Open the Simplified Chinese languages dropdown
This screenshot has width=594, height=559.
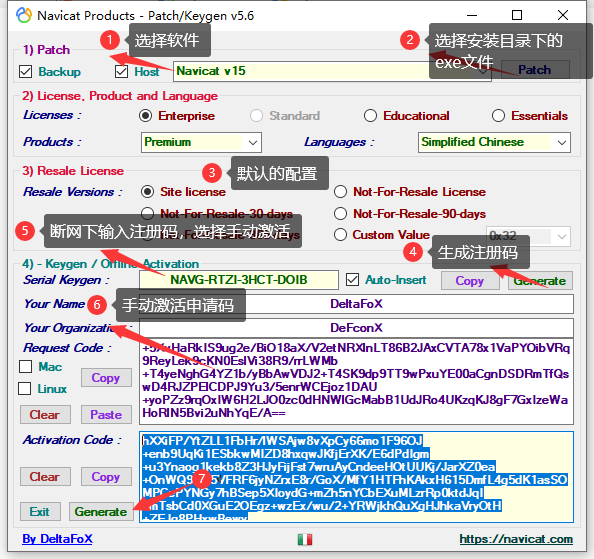tap(494, 142)
